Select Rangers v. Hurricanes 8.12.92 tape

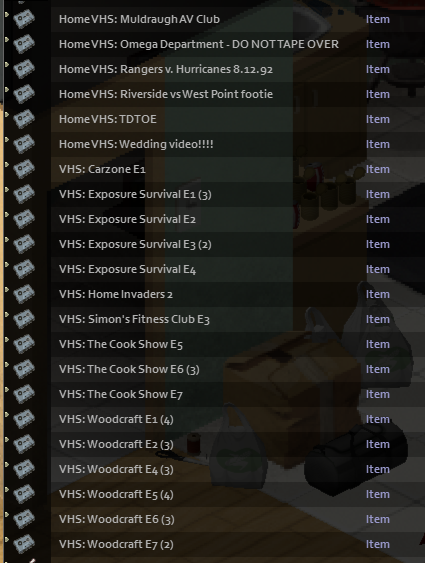(166, 69)
